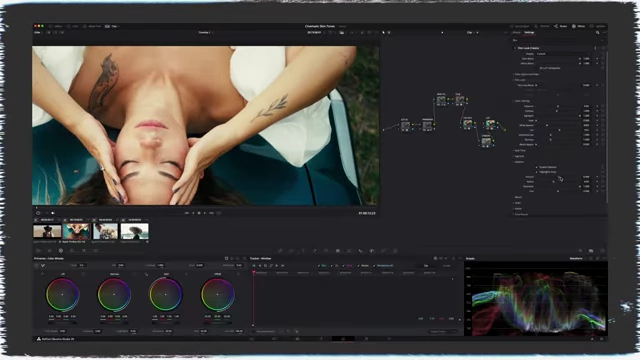
Task: Collapse the Halation section
Action: point(518,162)
